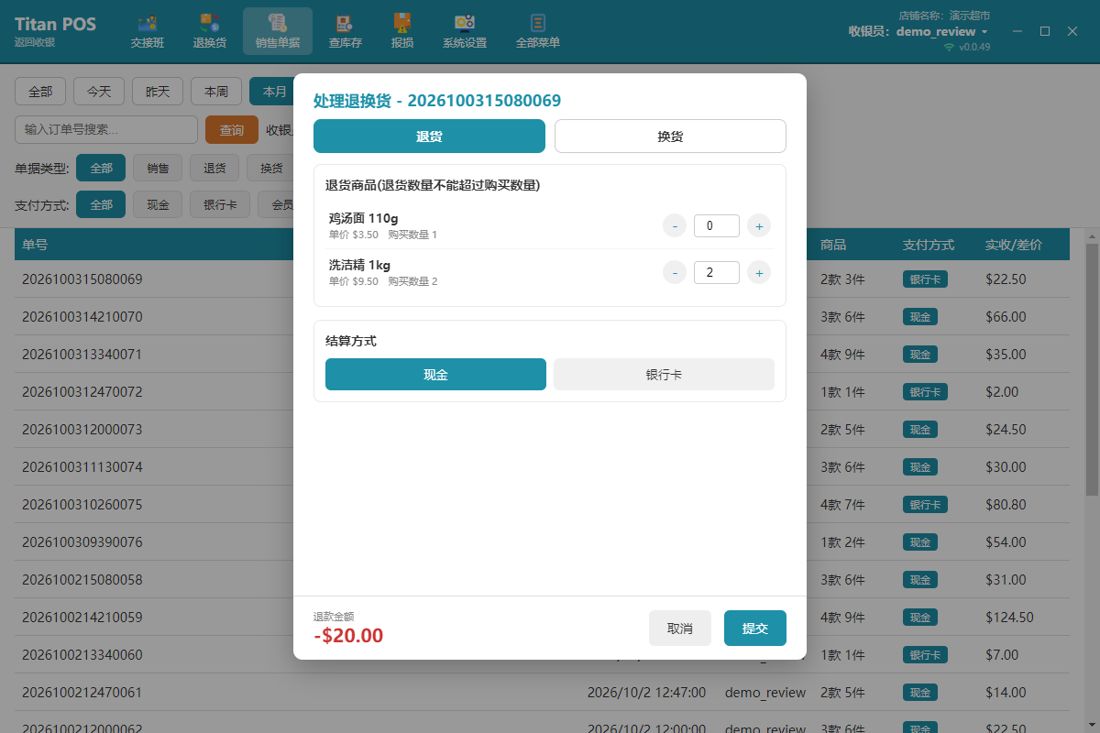Viewport: 1100px width, 733px height.
Task: Open the 退换货 returns toolbar icon
Action: click(x=210, y=32)
